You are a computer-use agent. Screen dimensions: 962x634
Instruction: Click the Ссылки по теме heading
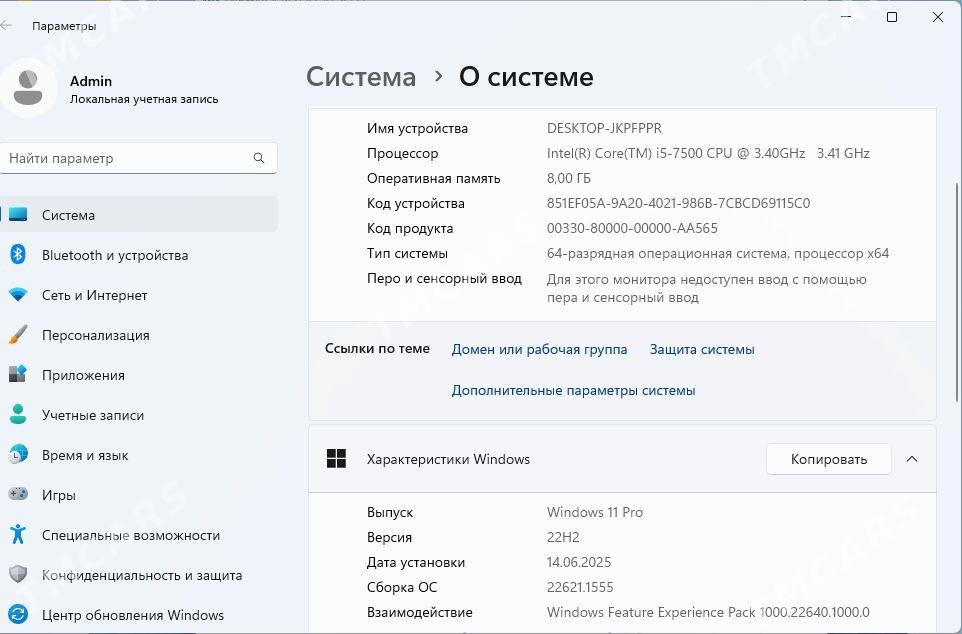[377, 349]
